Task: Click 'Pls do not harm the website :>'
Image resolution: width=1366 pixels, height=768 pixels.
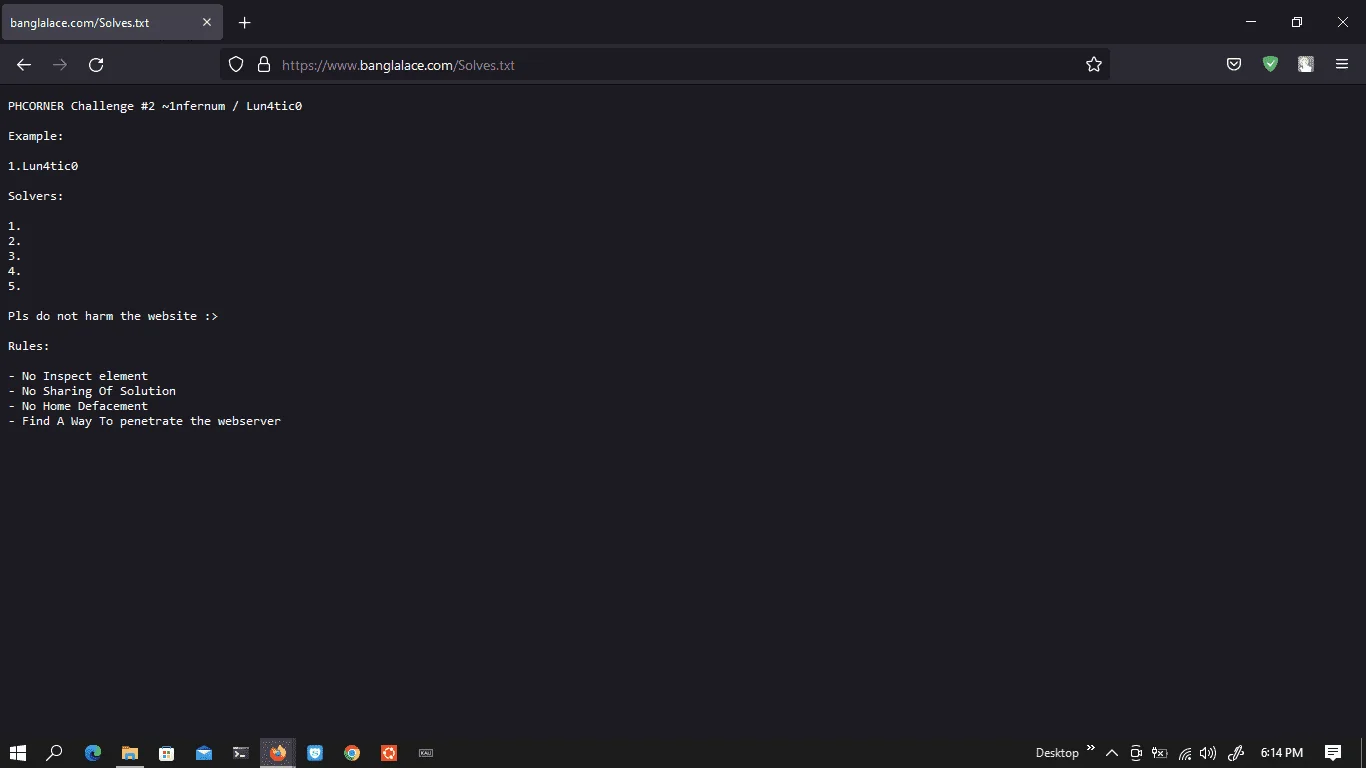Action: [113, 316]
